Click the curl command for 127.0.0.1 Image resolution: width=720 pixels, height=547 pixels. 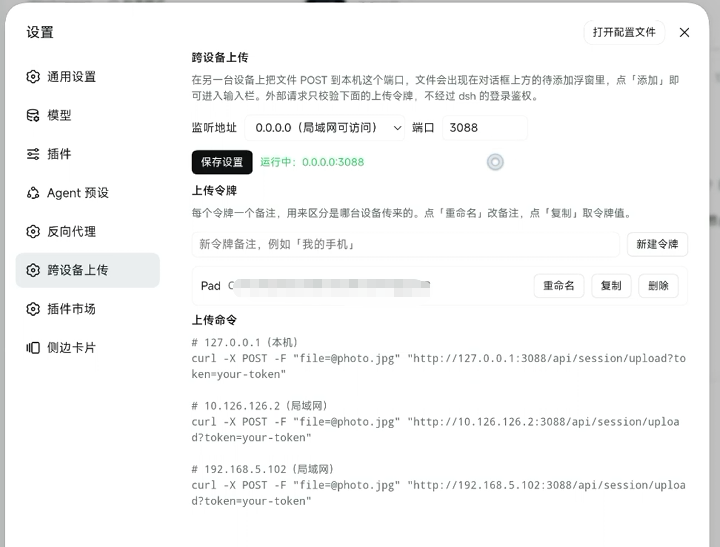click(x=439, y=367)
